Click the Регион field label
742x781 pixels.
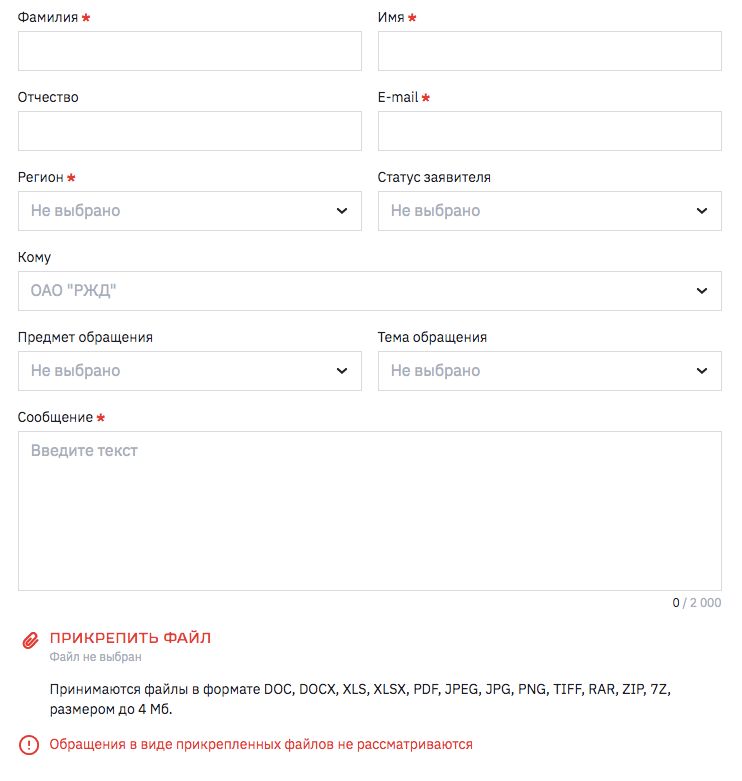[x=41, y=178]
